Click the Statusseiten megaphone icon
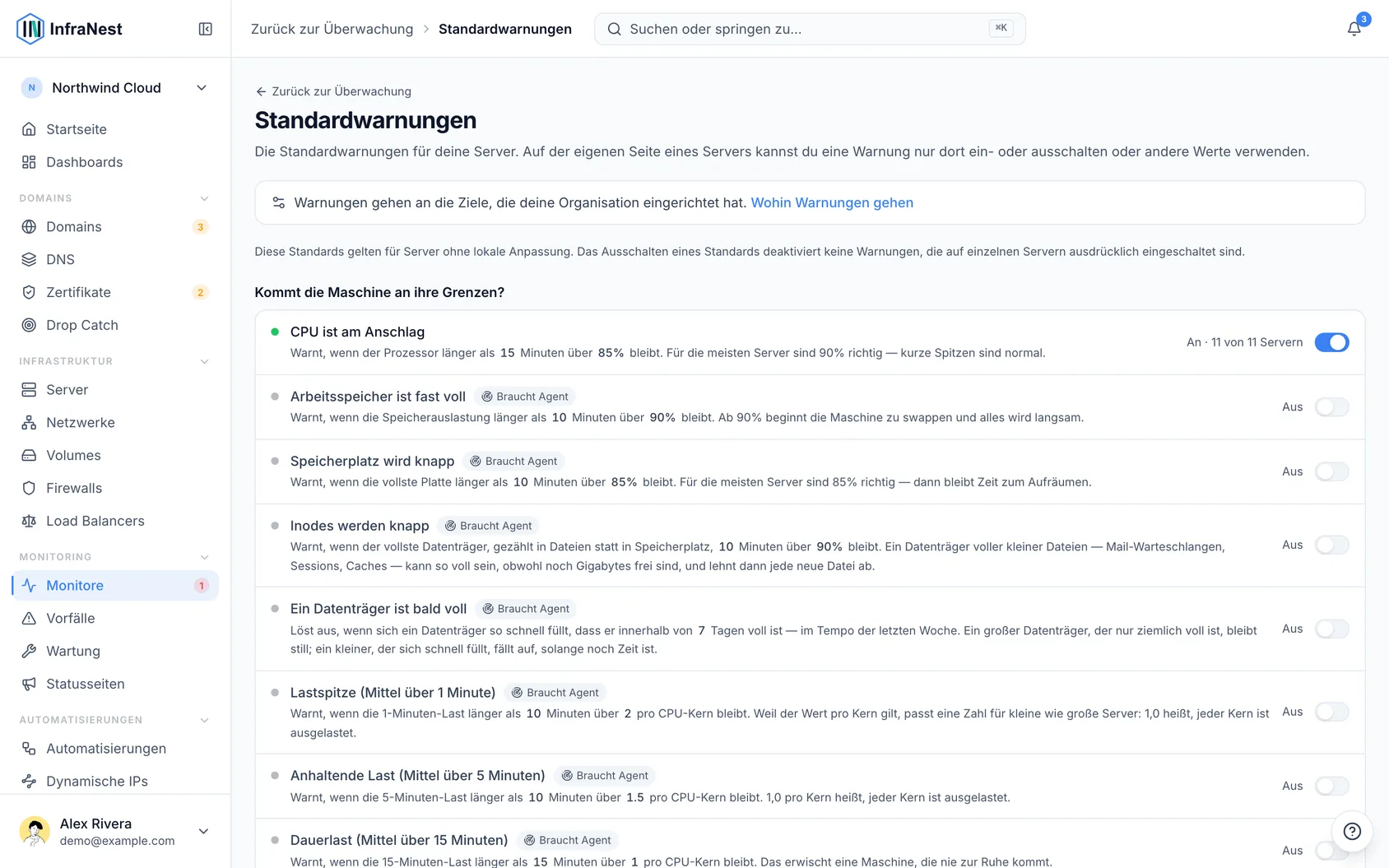 (29, 684)
